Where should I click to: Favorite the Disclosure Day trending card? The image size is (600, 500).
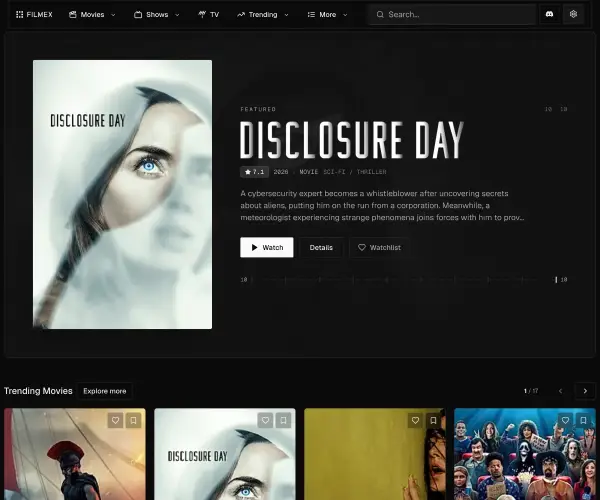265,420
